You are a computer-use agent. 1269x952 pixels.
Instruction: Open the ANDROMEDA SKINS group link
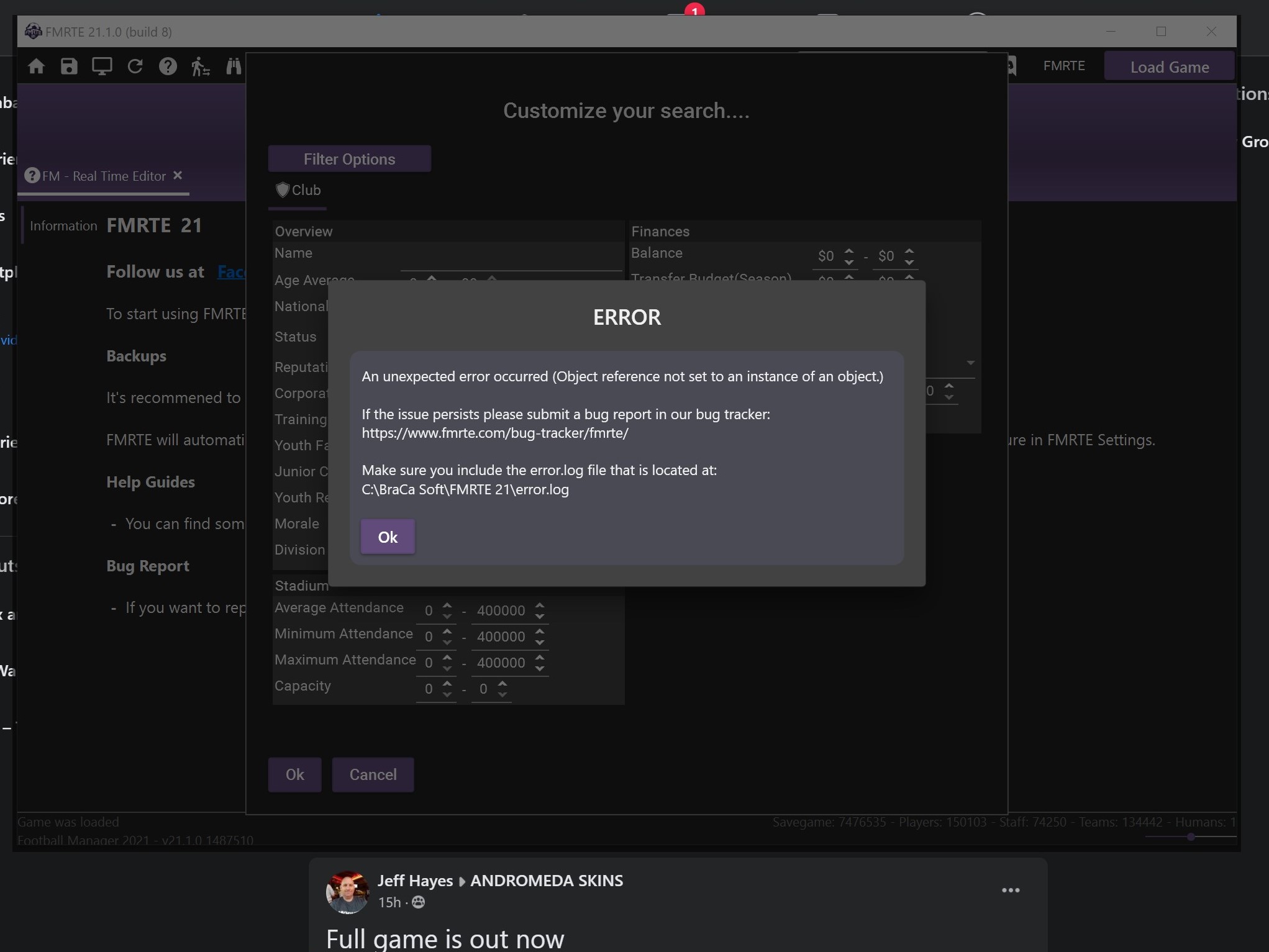[x=547, y=881]
